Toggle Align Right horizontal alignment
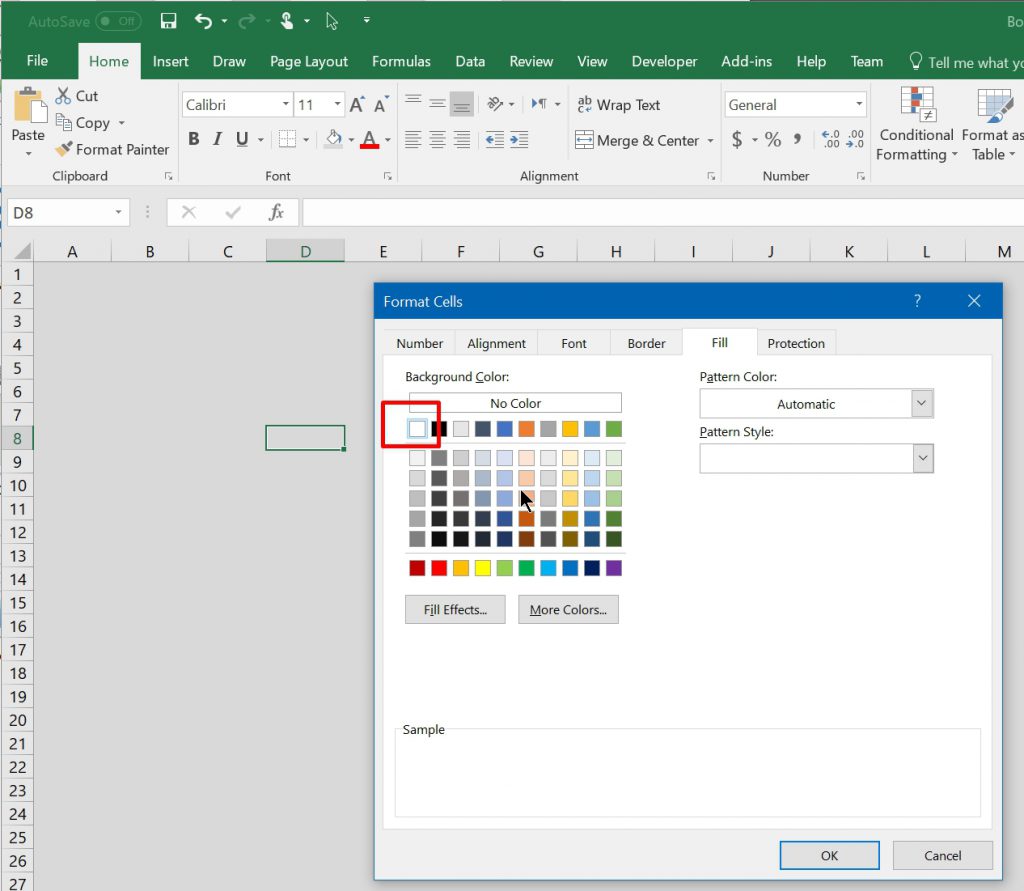Viewport: 1024px width, 891px height. [462, 139]
